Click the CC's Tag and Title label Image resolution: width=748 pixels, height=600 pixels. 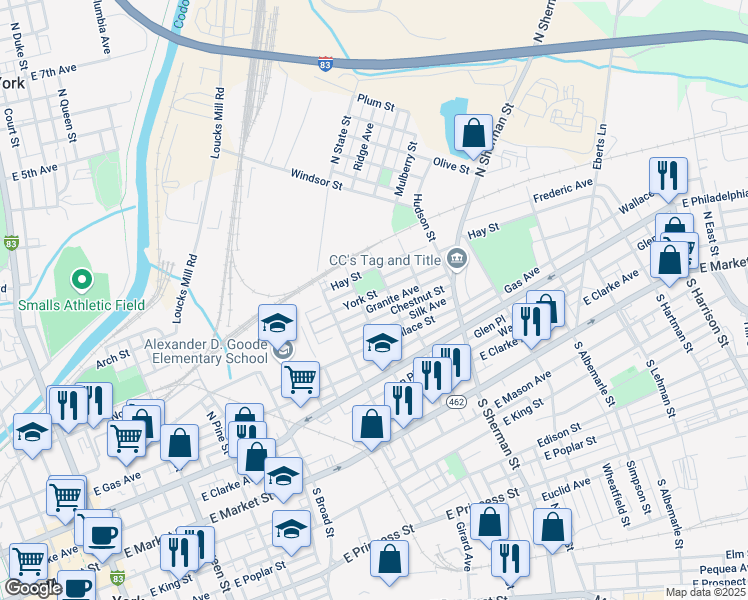click(385, 260)
